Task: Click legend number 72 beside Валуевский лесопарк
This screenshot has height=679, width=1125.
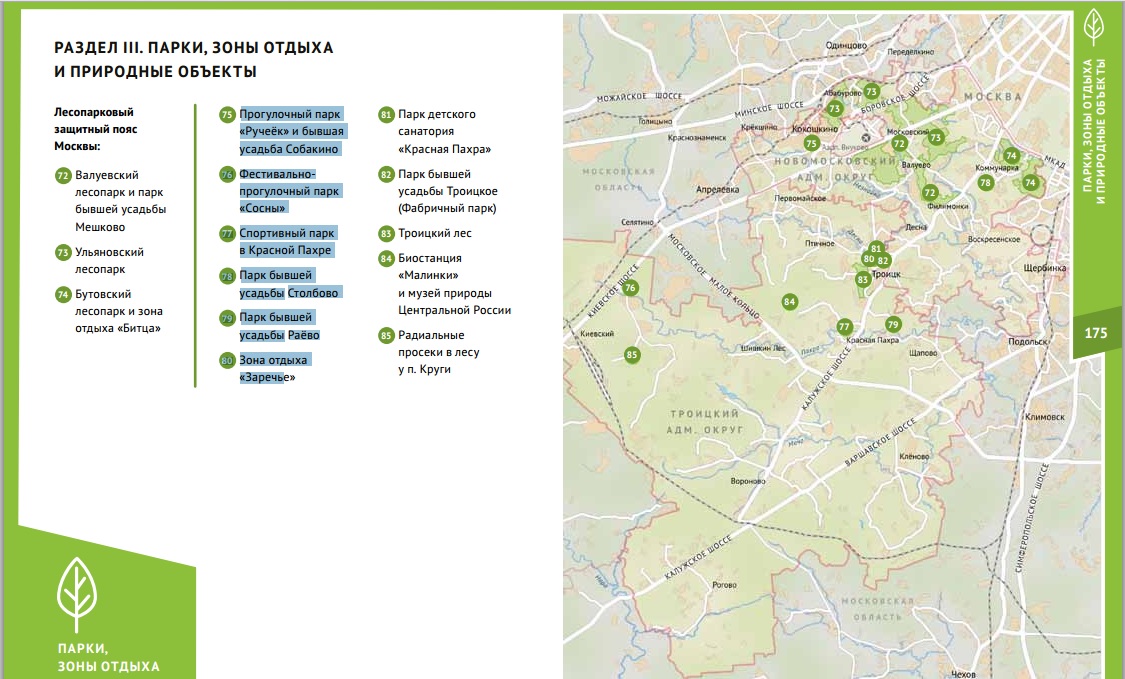Action: [x=63, y=175]
